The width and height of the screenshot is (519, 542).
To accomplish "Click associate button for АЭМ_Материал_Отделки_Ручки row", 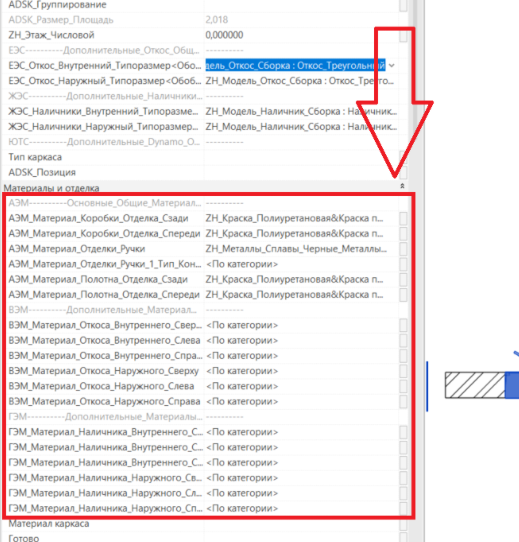I will click(x=403, y=249).
